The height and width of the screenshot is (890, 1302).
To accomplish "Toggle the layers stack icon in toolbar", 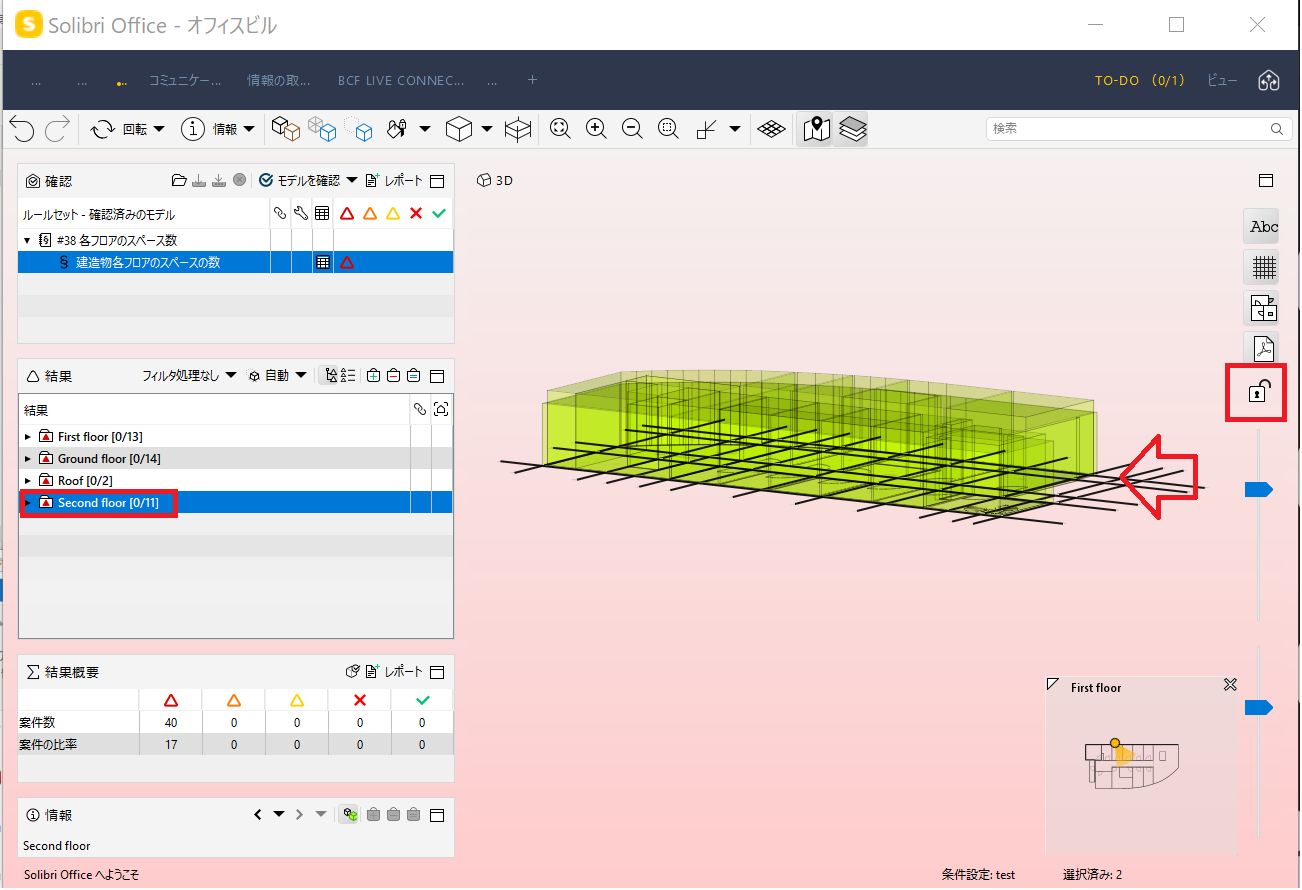I will tap(852, 129).
